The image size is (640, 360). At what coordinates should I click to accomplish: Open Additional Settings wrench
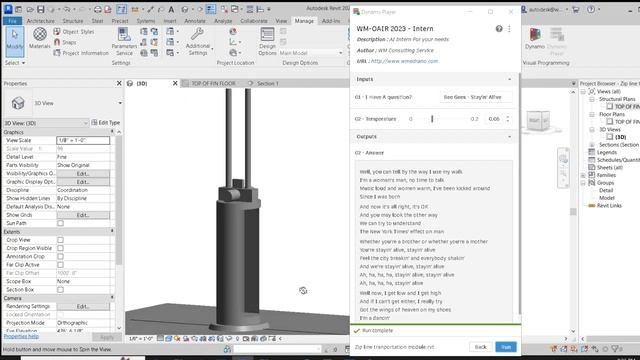click(x=198, y=42)
